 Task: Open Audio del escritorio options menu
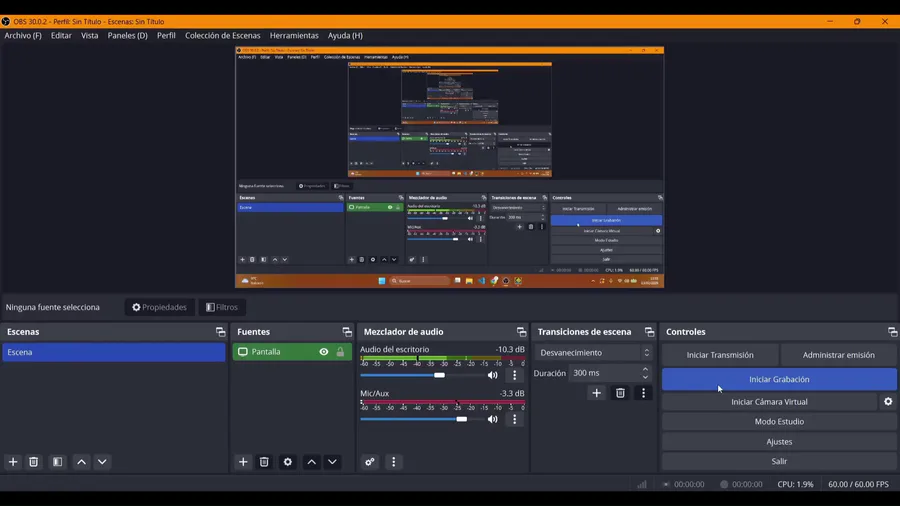click(x=514, y=375)
